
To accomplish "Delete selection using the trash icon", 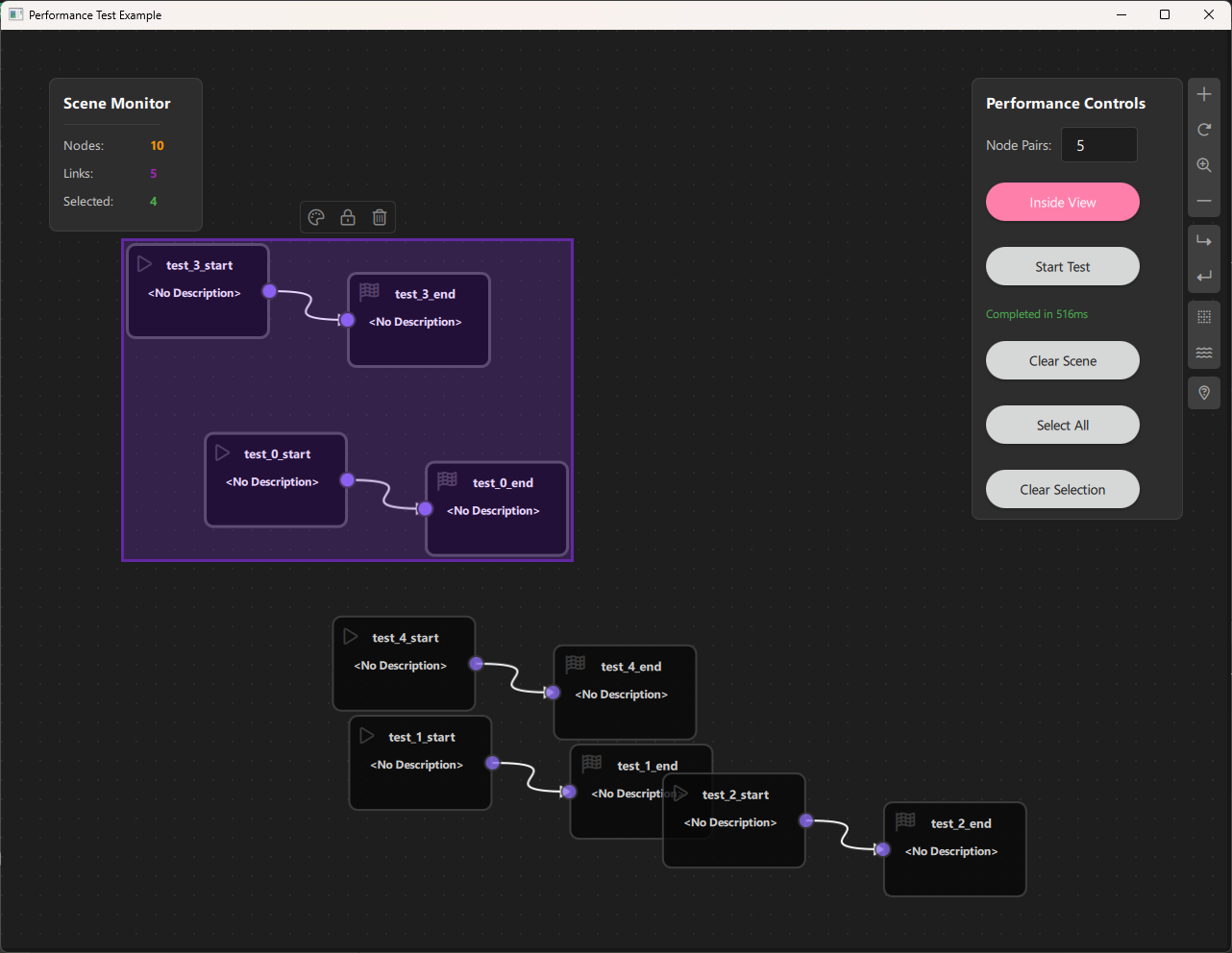I will 379,217.
